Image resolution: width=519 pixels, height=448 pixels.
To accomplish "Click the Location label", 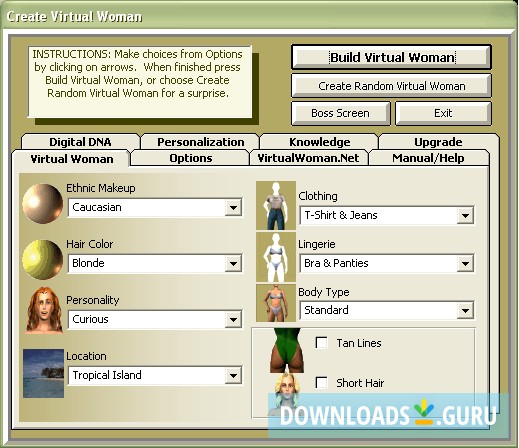I will [x=86, y=356].
